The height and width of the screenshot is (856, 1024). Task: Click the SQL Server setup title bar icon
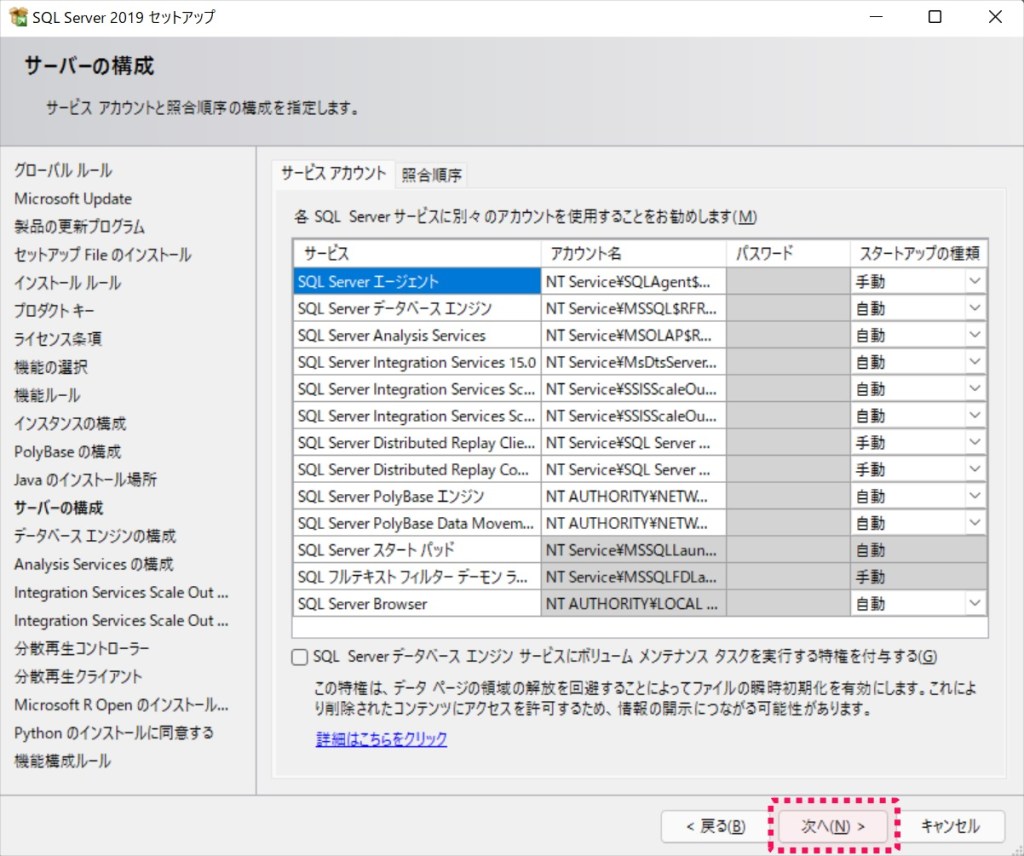click(x=18, y=16)
